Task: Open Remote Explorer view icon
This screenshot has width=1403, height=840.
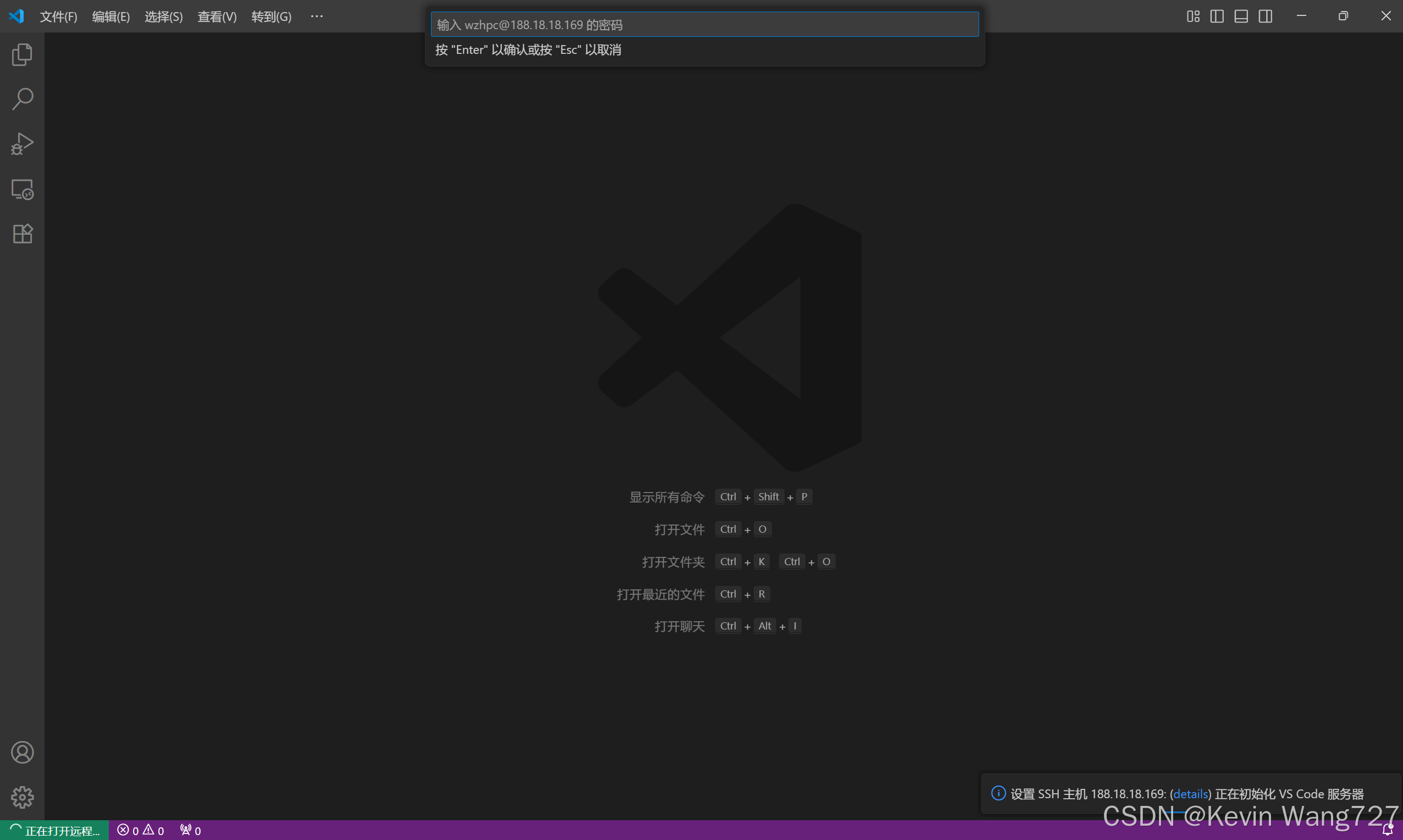Action: 22,189
